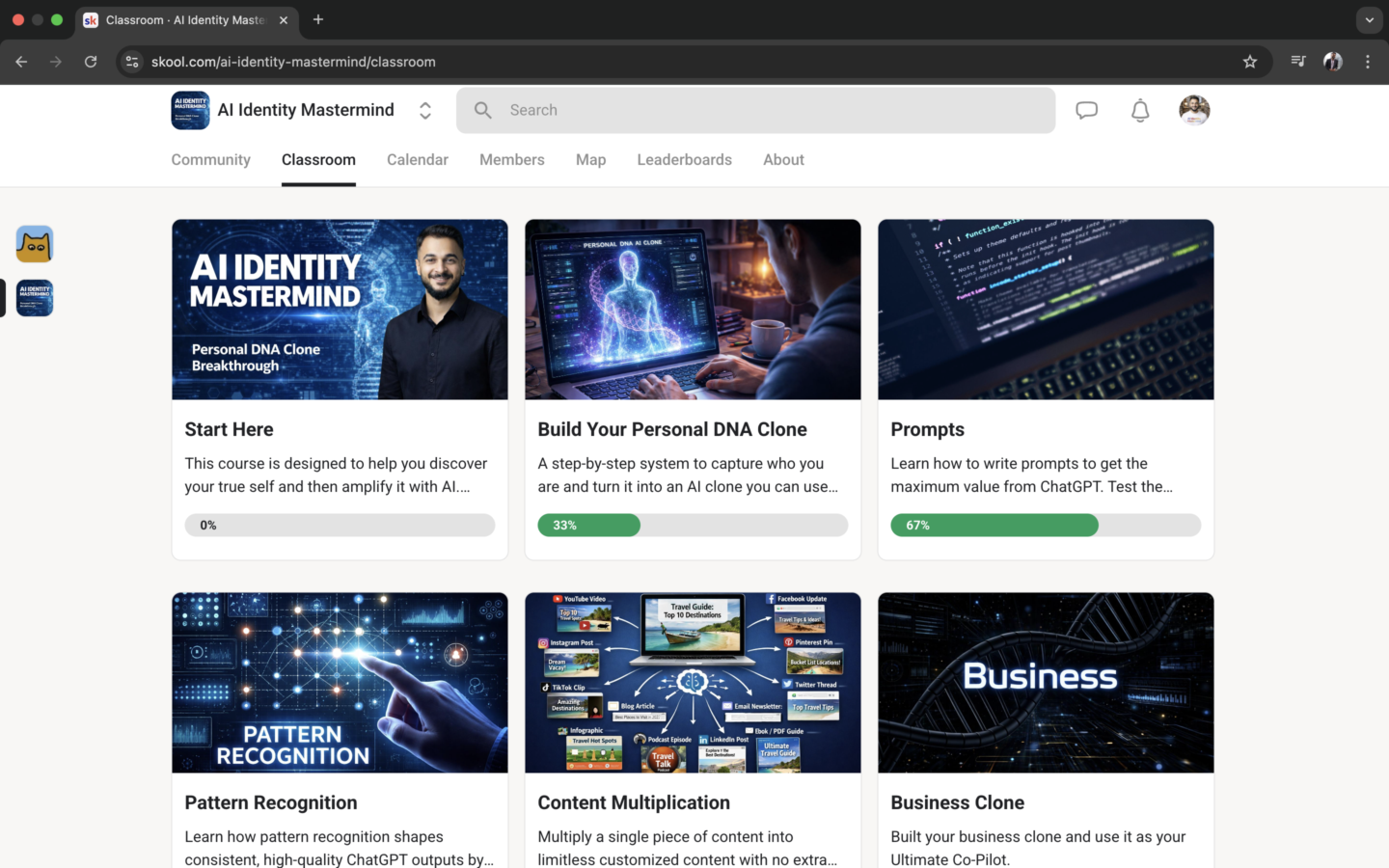The image size is (1389, 868).
Task: Click the address bar URL
Action: [x=293, y=62]
